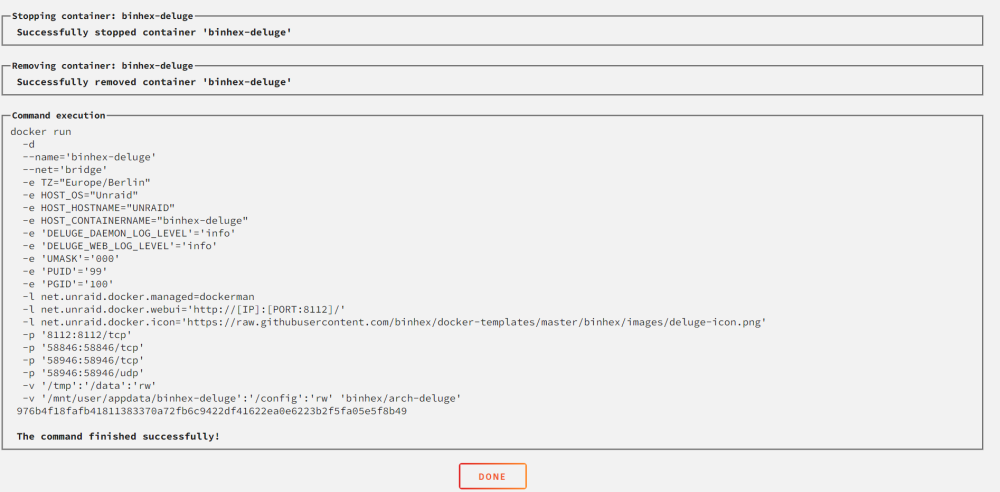Click the appdata/binhex-deluge config volume line

242,399
